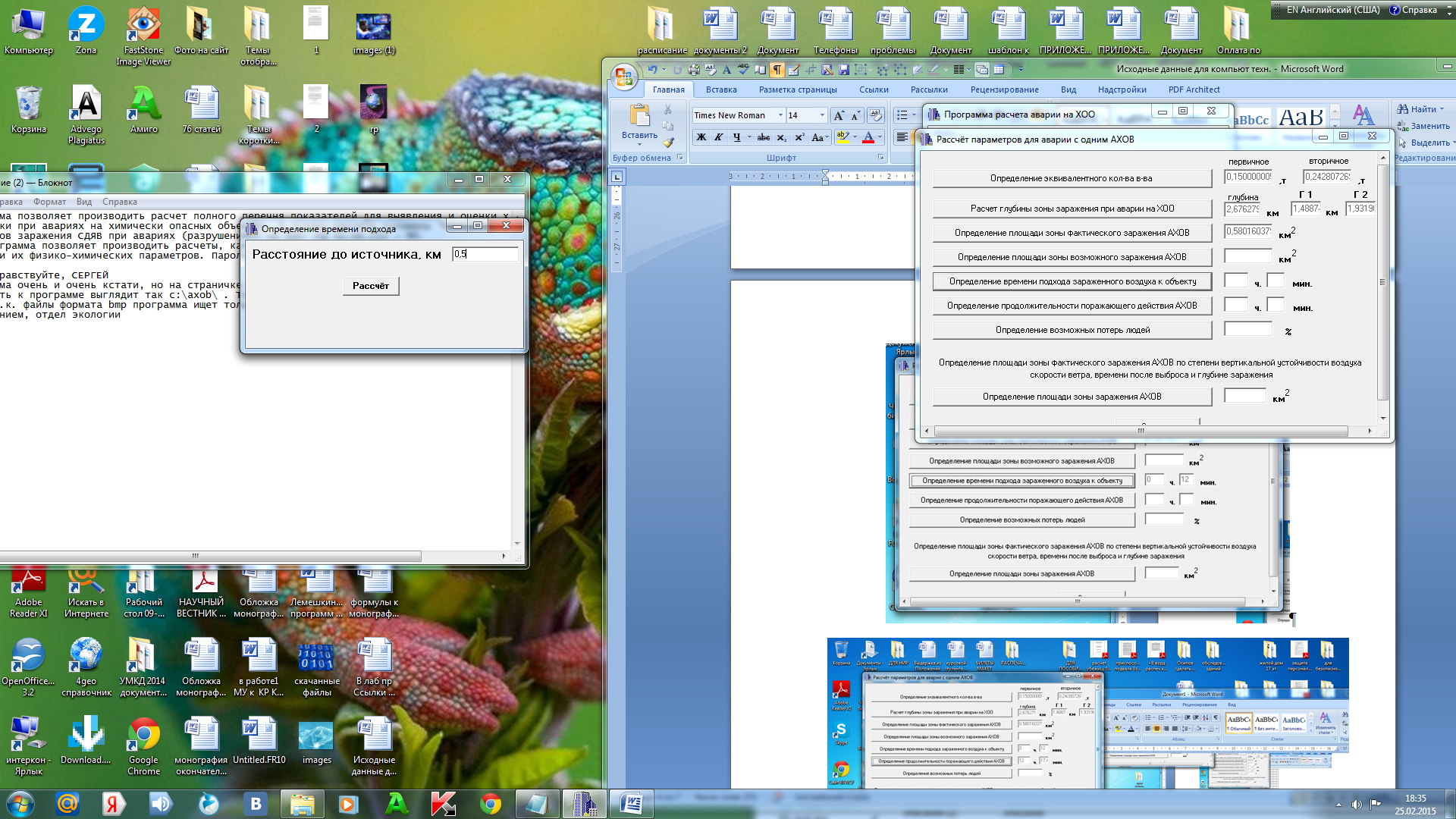Click the Undo arrow in quick access toolbar
The image size is (1456, 819).
652,70
